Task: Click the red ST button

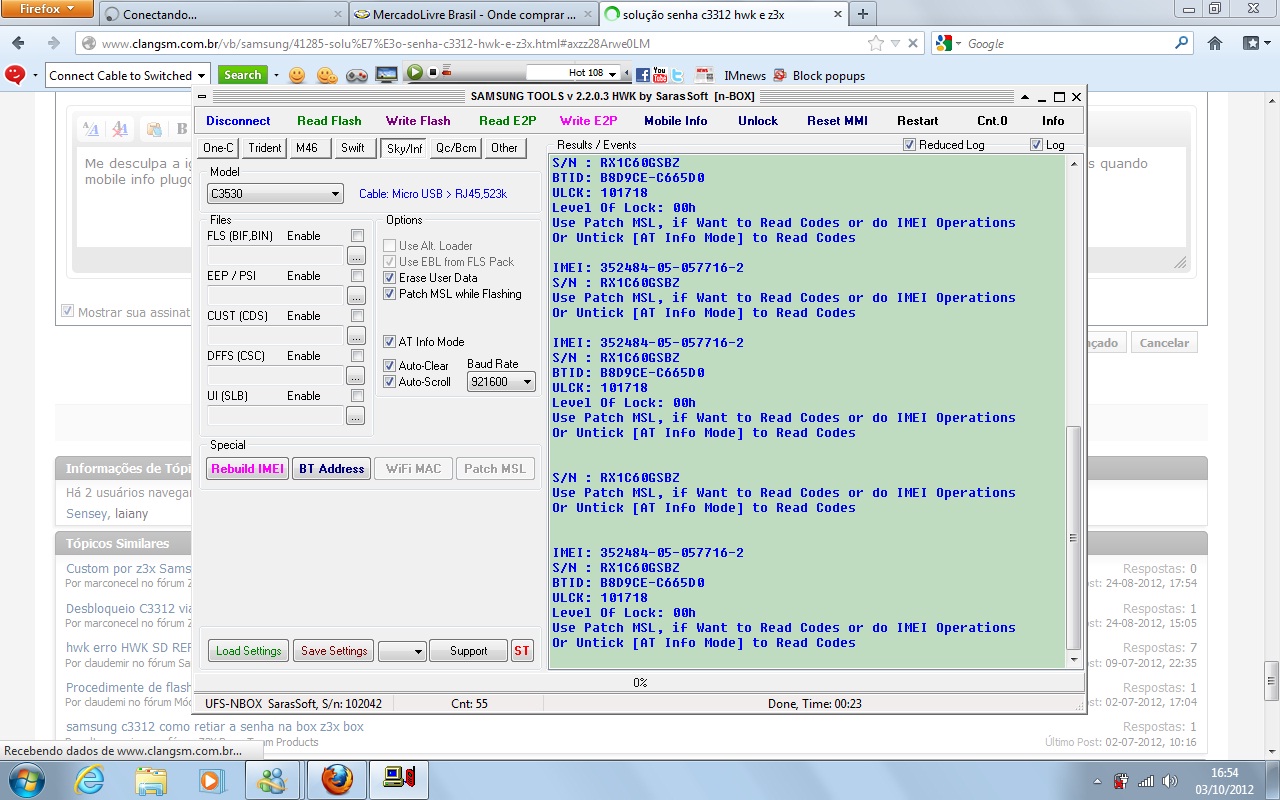Action: click(x=522, y=651)
